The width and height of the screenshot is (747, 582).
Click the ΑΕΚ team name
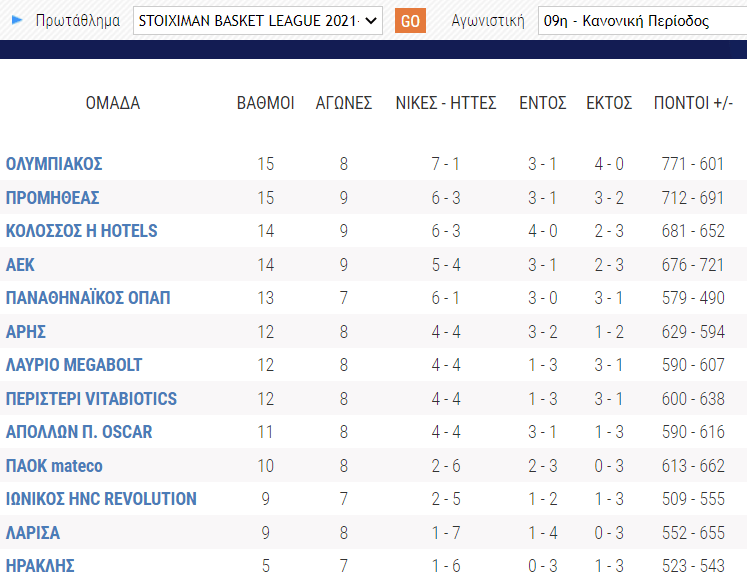(21, 265)
